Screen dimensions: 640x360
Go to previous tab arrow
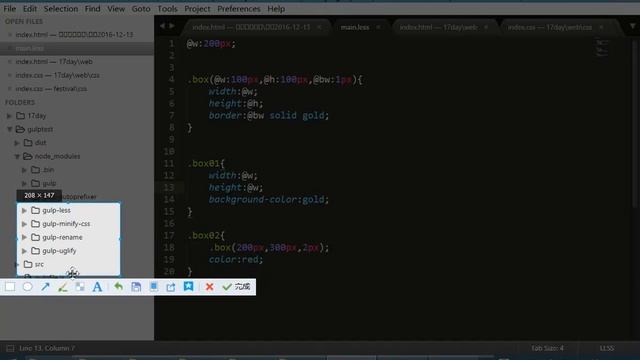click(x=162, y=26)
